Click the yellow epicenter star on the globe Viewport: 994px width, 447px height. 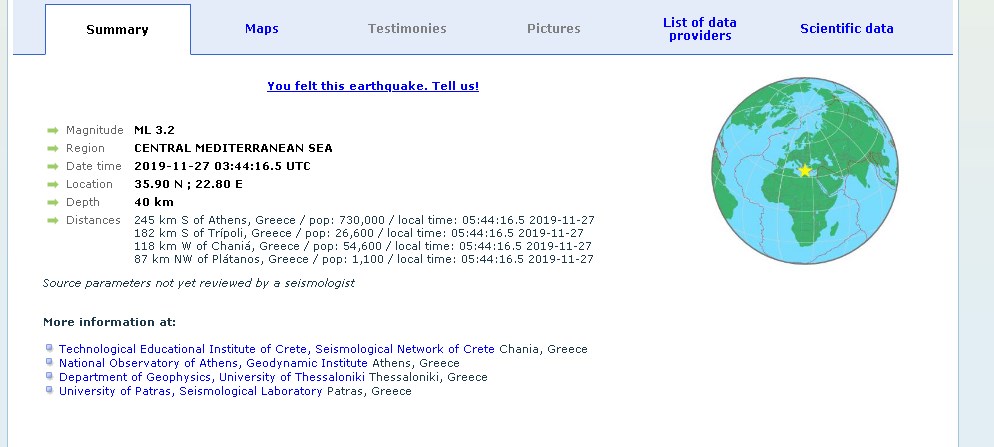[x=805, y=171]
